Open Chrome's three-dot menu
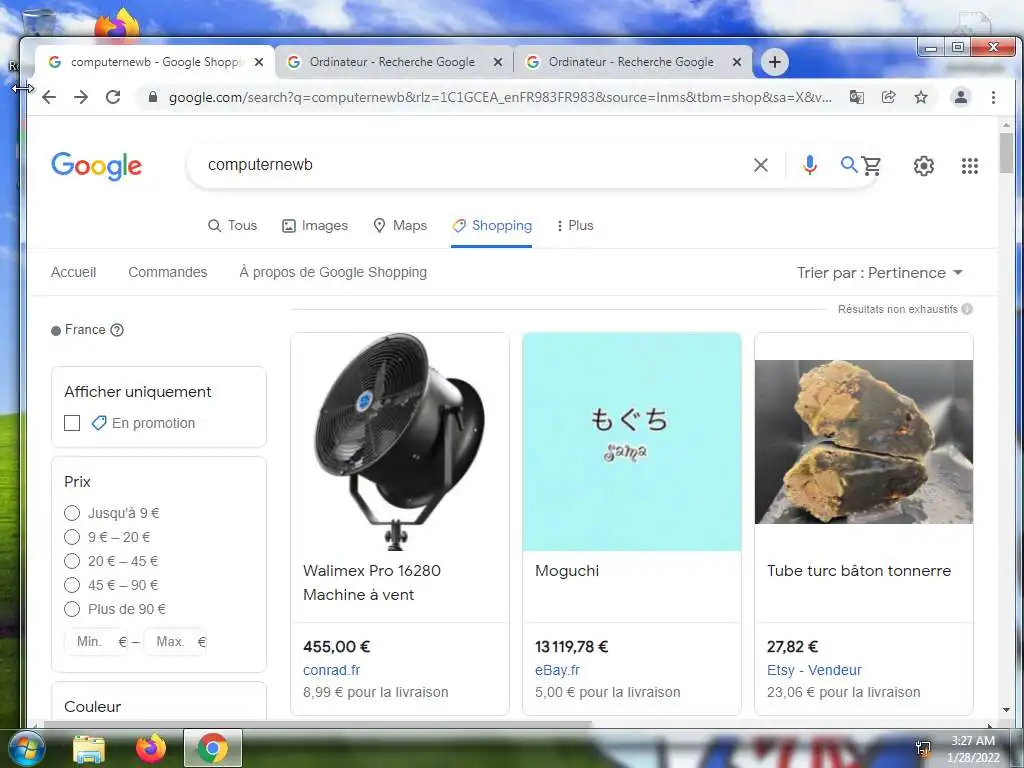Image resolution: width=1024 pixels, height=768 pixels. pyautogui.click(x=993, y=97)
